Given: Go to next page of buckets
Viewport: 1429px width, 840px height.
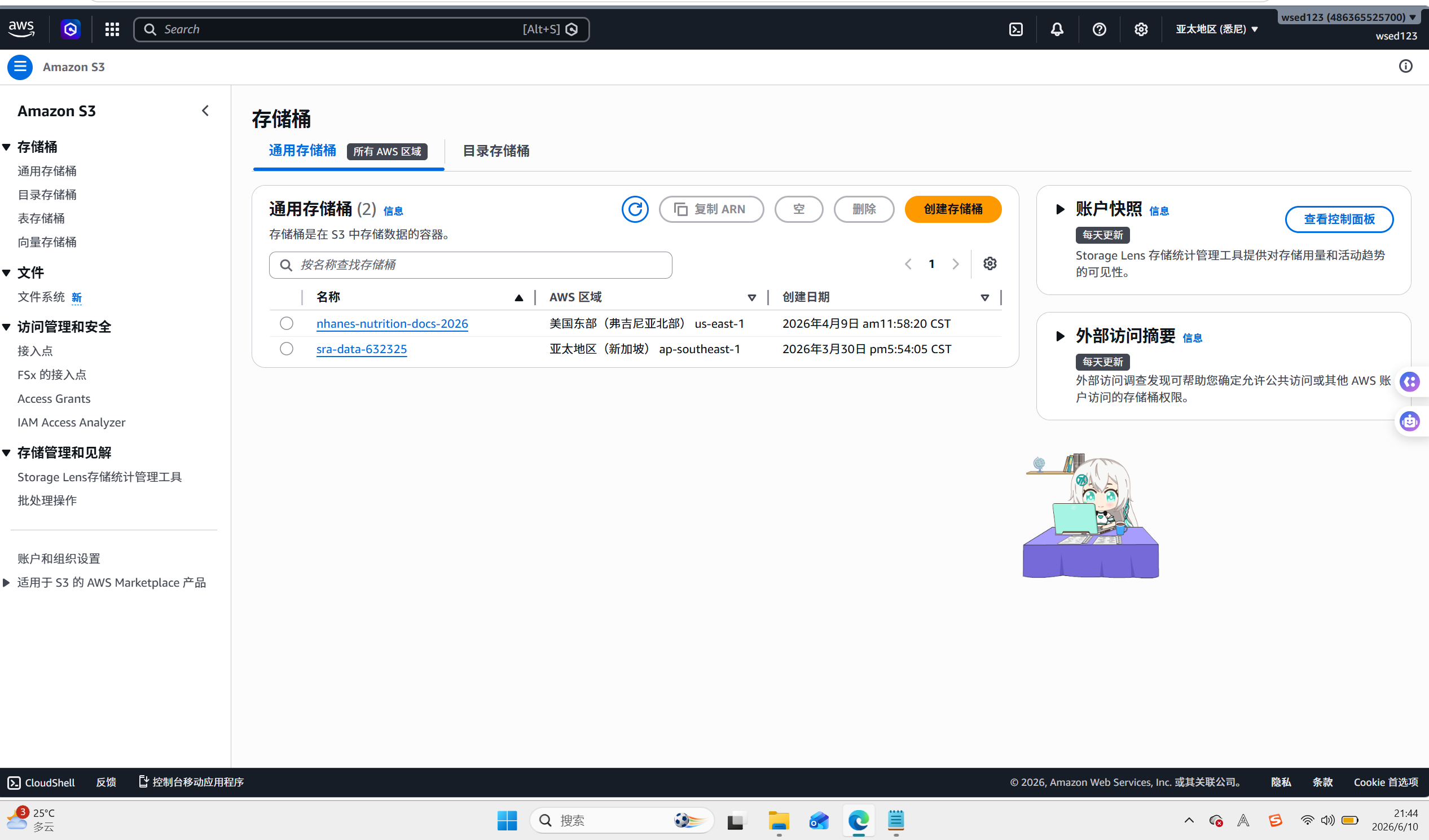Looking at the screenshot, I should pyautogui.click(x=956, y=264).
